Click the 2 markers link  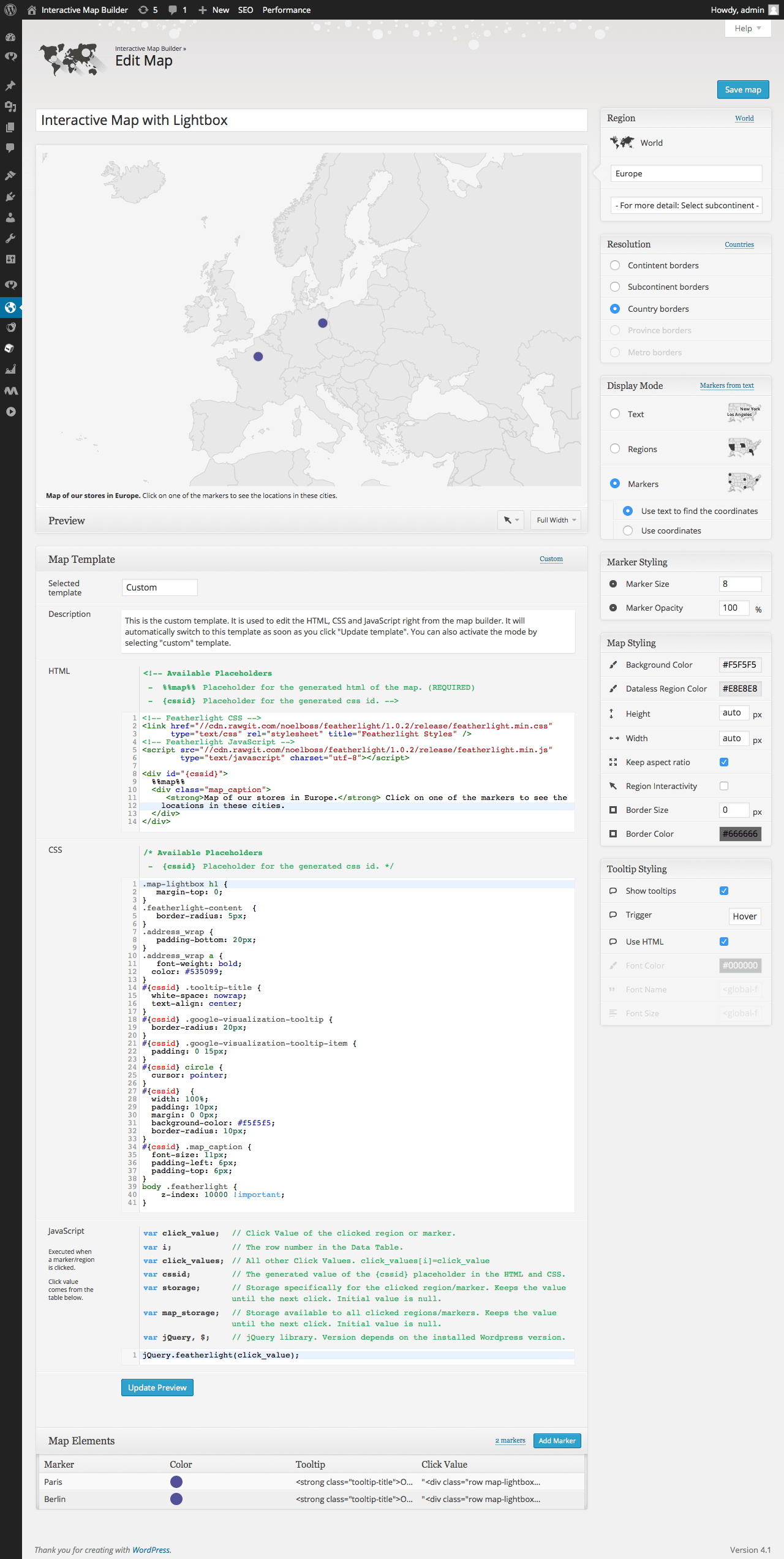(510, 1440)
